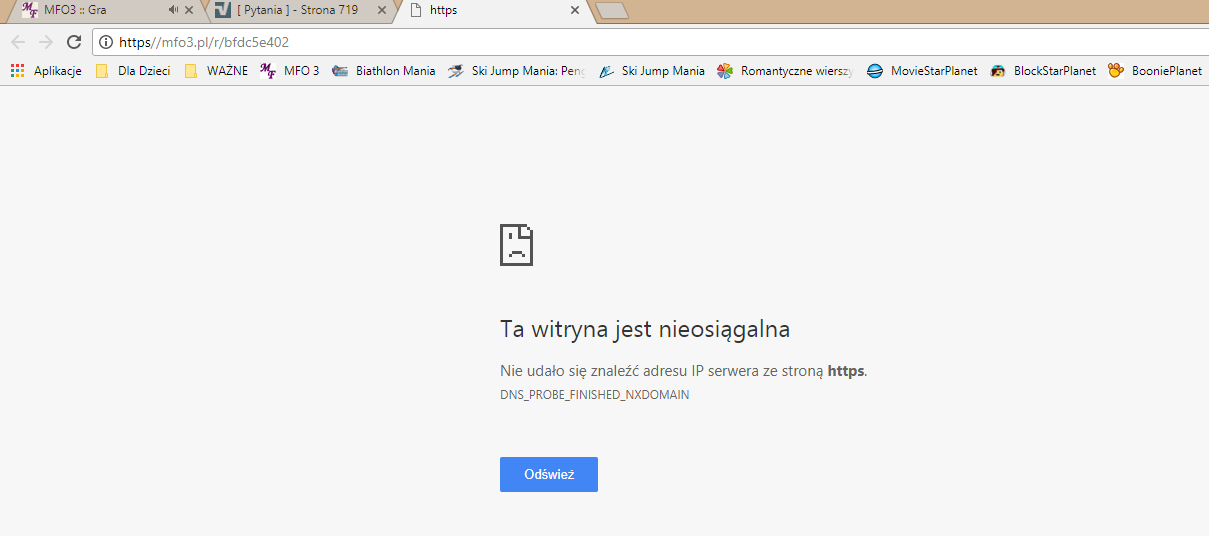Click the reload page icon
The height and width of the screenshot is (536, 1209).
[73, 42]
